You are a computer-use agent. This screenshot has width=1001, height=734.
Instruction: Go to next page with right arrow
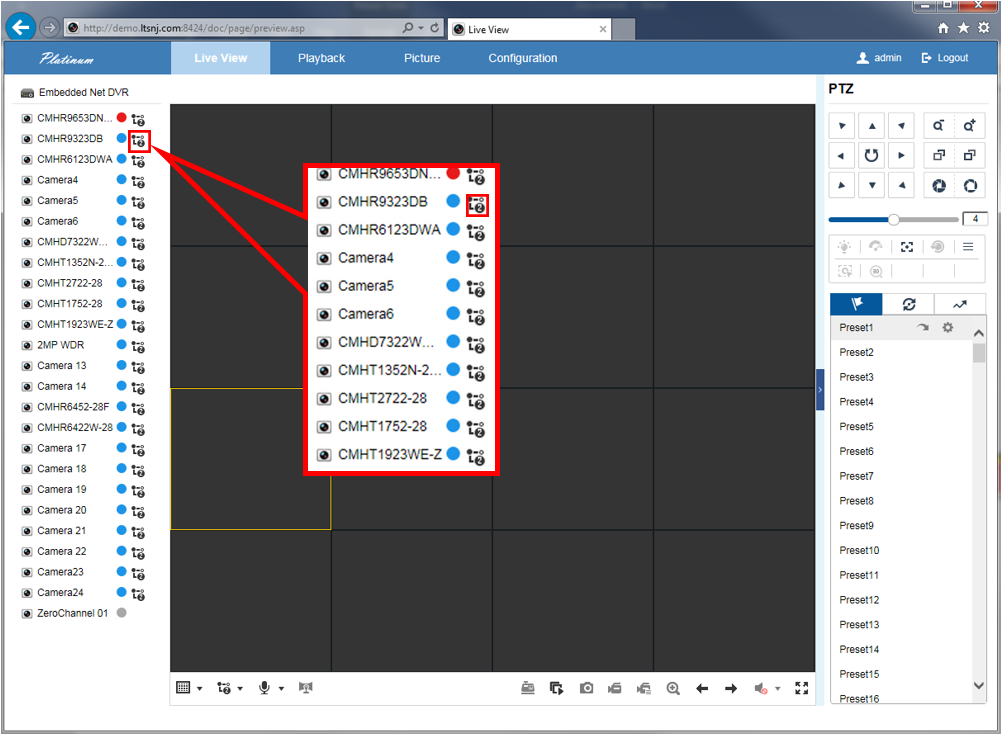click(x=731, y=688)
